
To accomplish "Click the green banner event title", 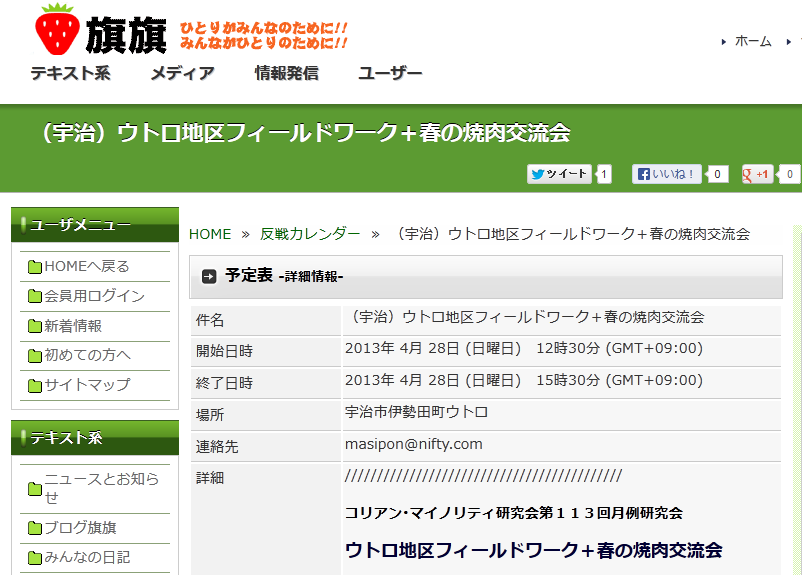I will pos(305,133).
